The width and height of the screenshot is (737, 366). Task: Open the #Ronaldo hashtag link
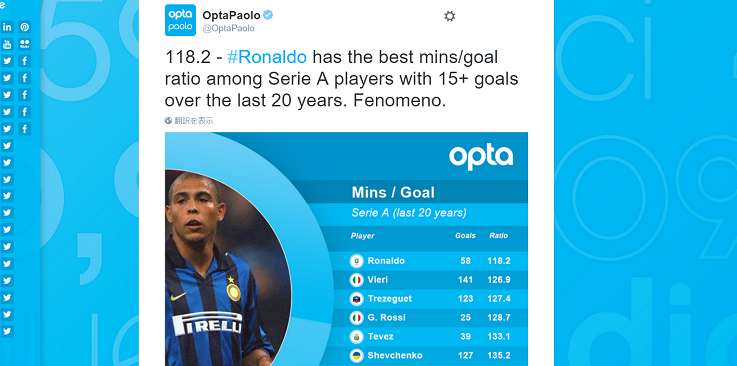(267, 58)
